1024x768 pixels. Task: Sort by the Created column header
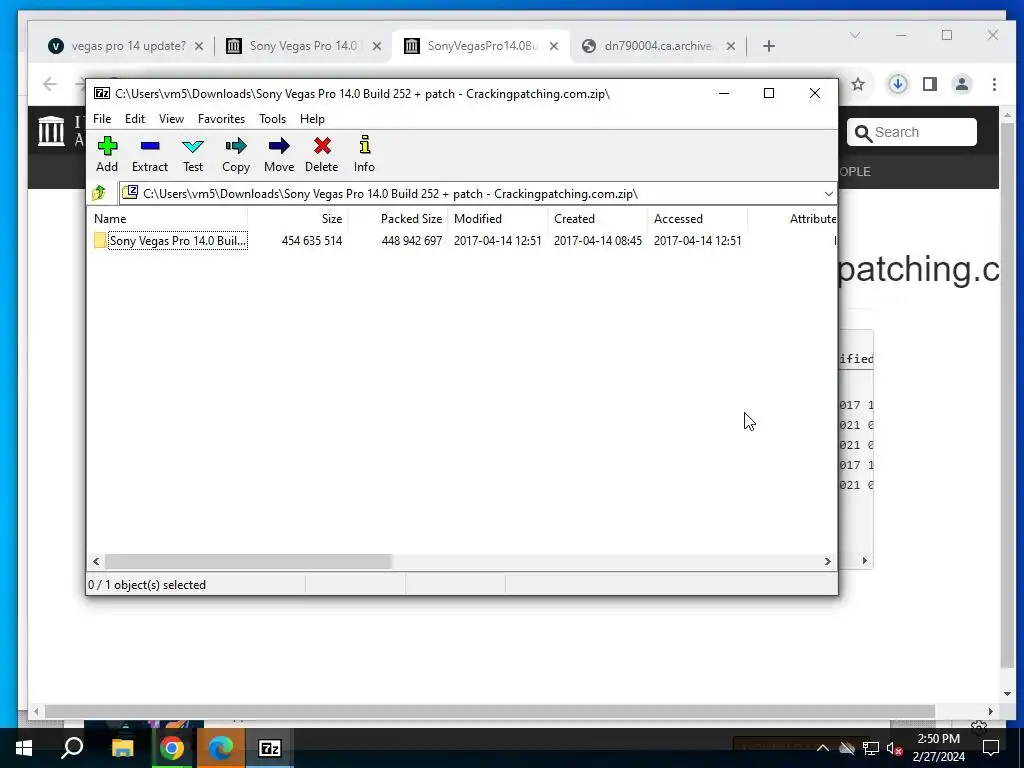(598, 219)
